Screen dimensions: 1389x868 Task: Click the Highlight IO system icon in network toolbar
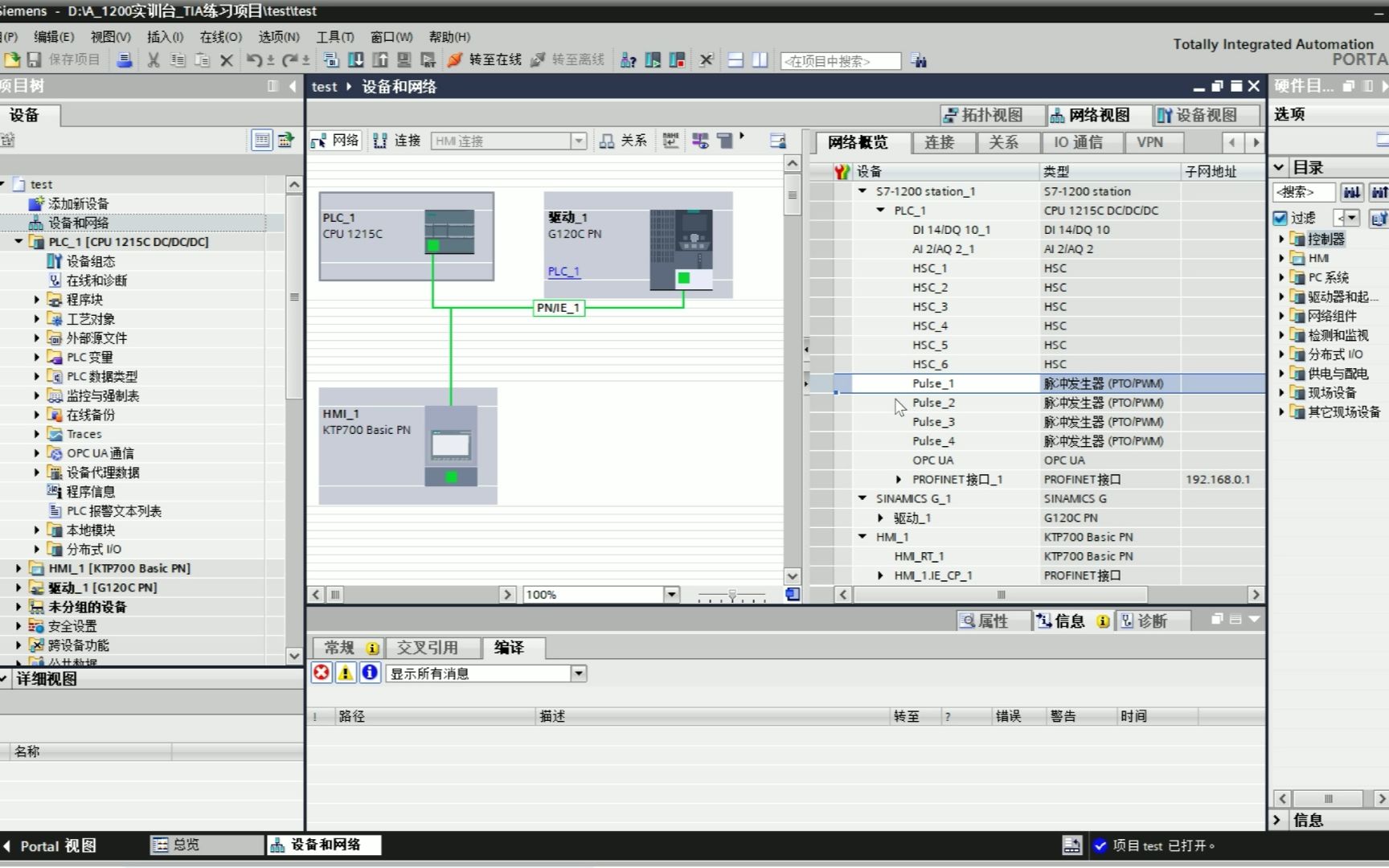(x=700, y=141)
